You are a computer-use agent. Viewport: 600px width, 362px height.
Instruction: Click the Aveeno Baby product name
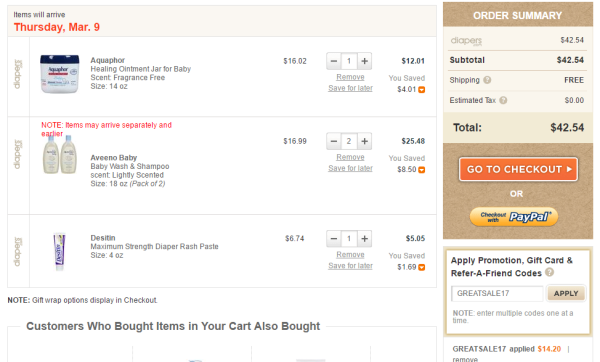[114, 158]
